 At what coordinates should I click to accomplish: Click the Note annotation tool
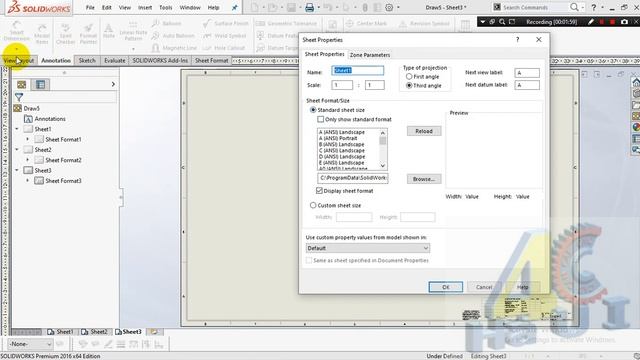(109, 31)
